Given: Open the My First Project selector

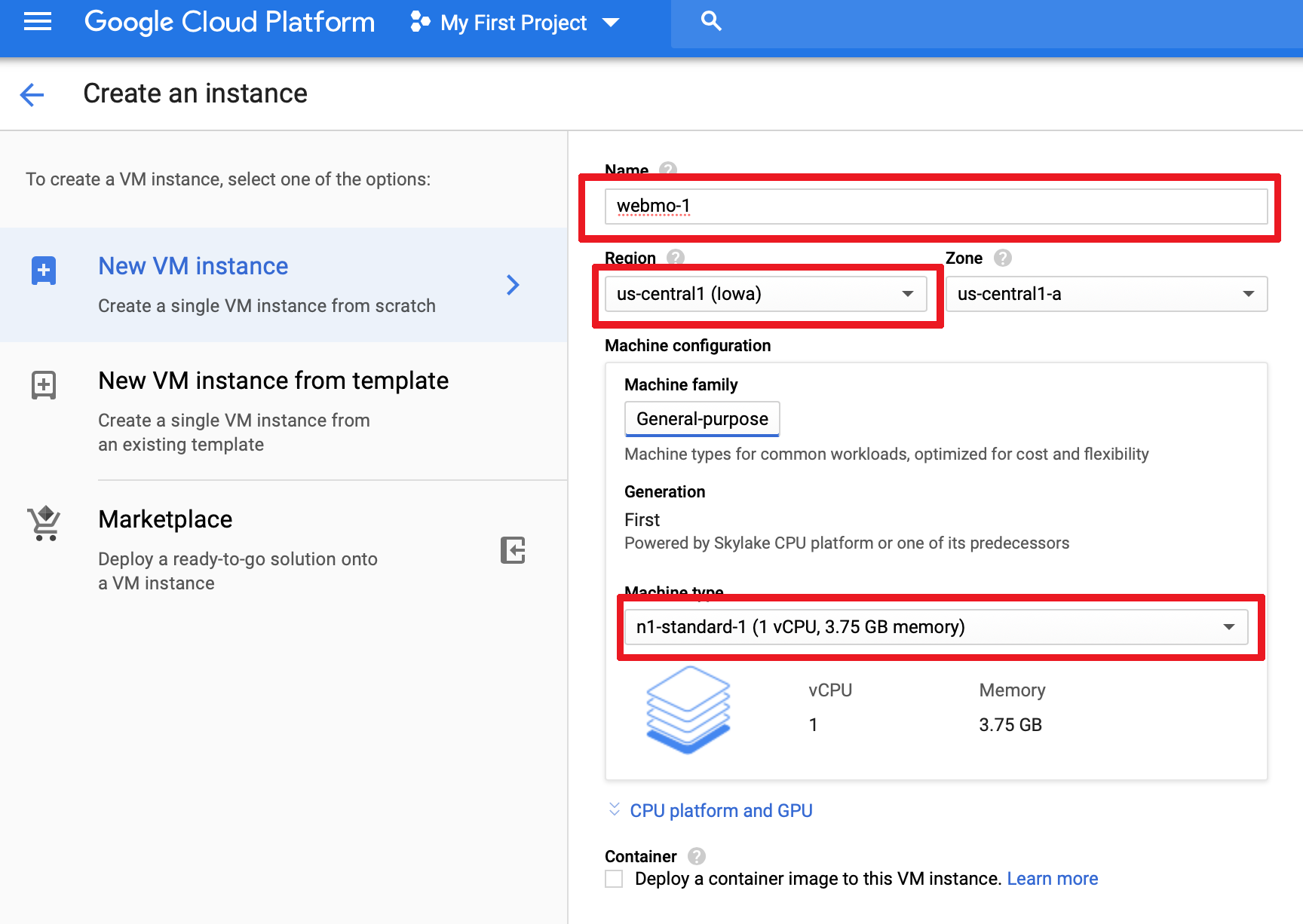Looking at the screenshot, I should 514,23.
